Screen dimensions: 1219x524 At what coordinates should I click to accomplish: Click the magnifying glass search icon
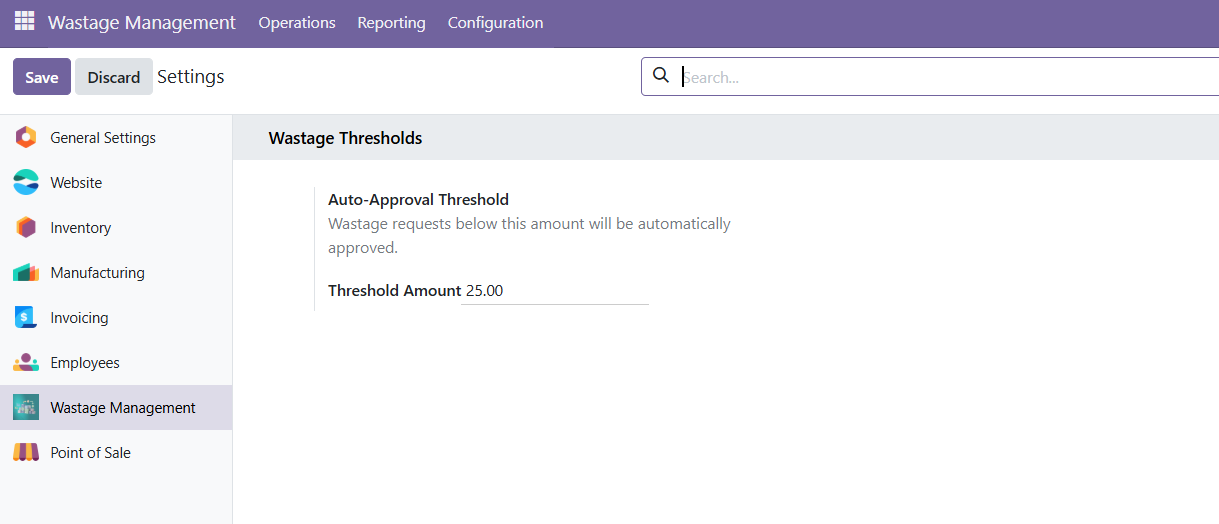(x=660, y=76)
